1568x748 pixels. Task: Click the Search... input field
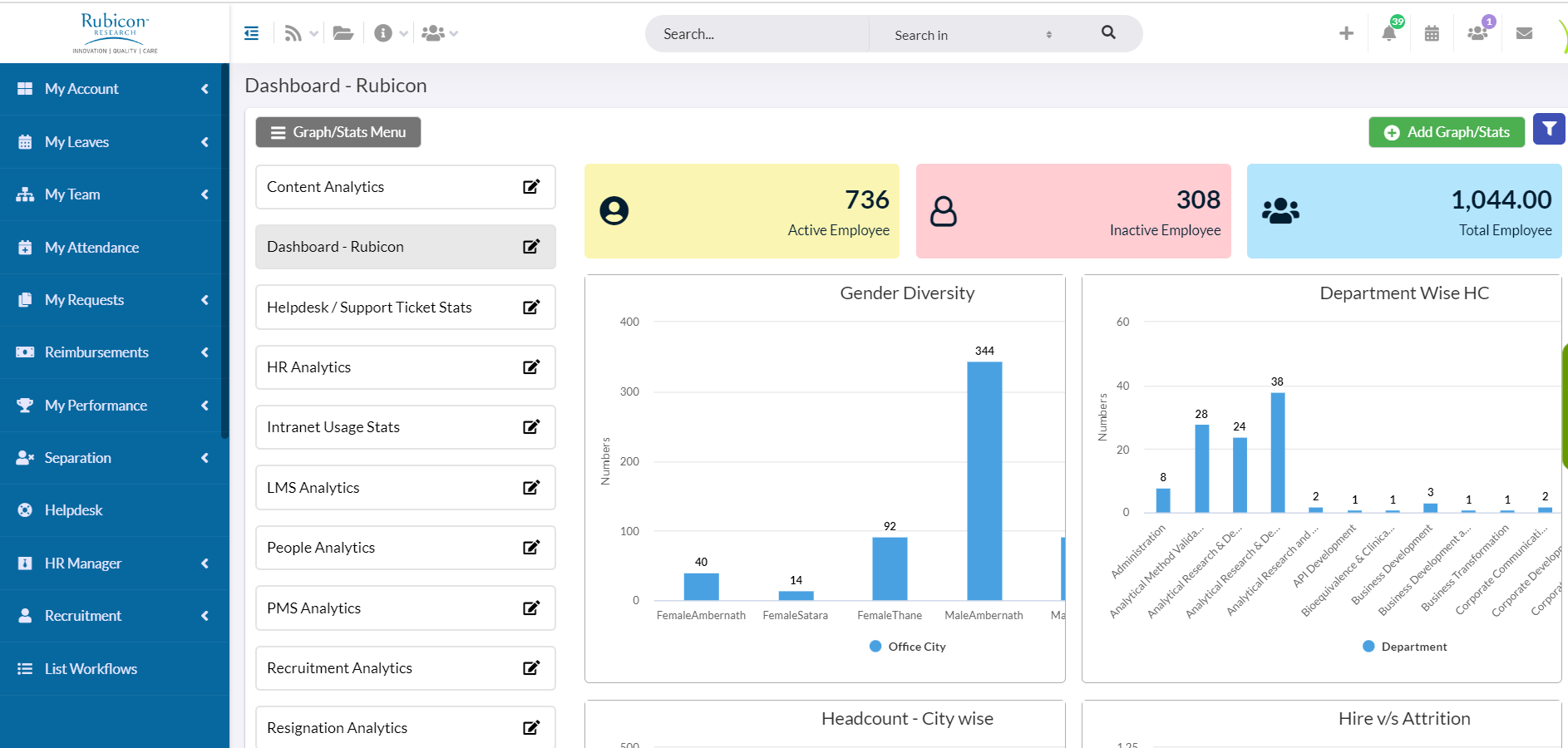point(757,34)
